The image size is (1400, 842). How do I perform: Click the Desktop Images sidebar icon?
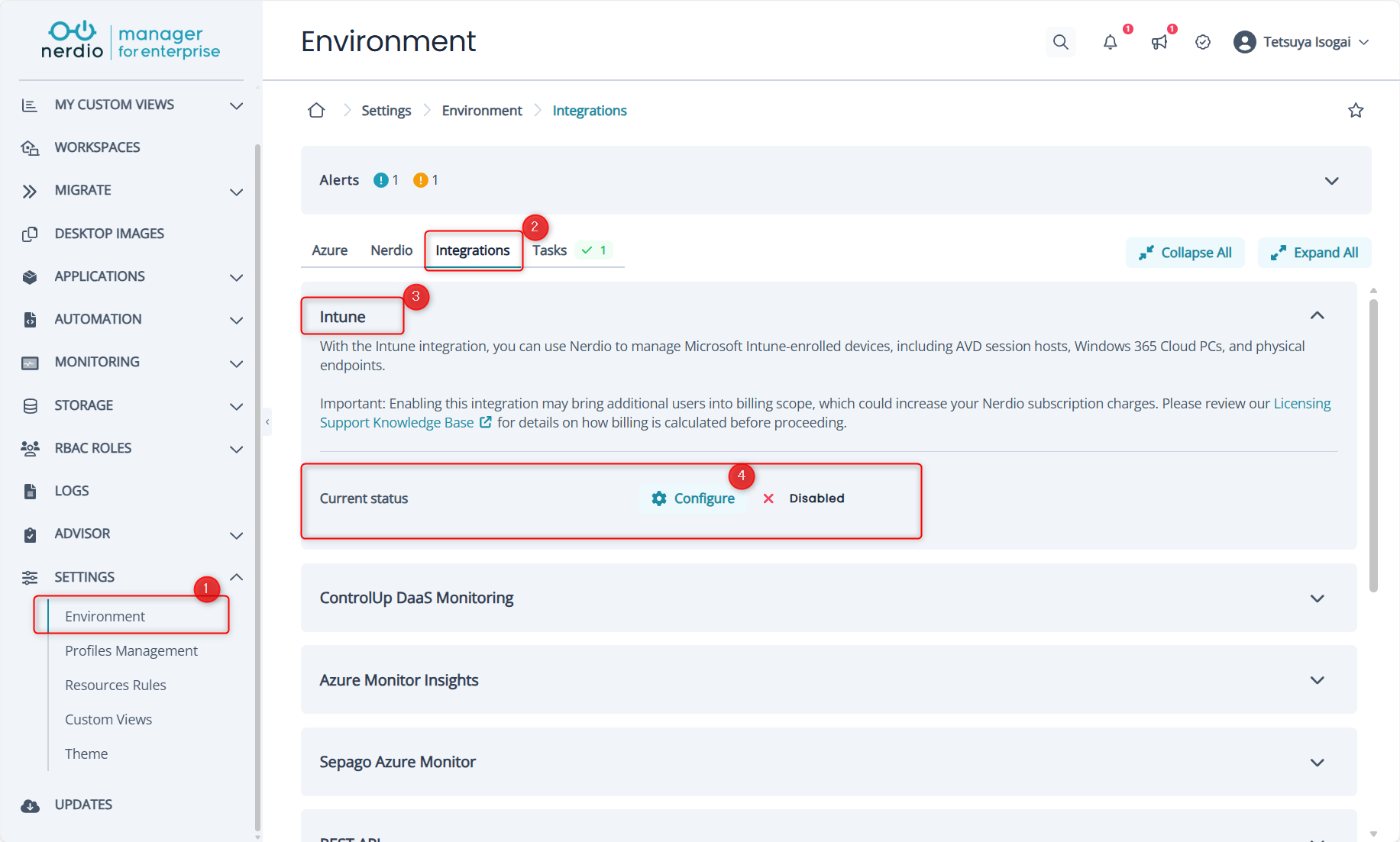click(30, 234)
